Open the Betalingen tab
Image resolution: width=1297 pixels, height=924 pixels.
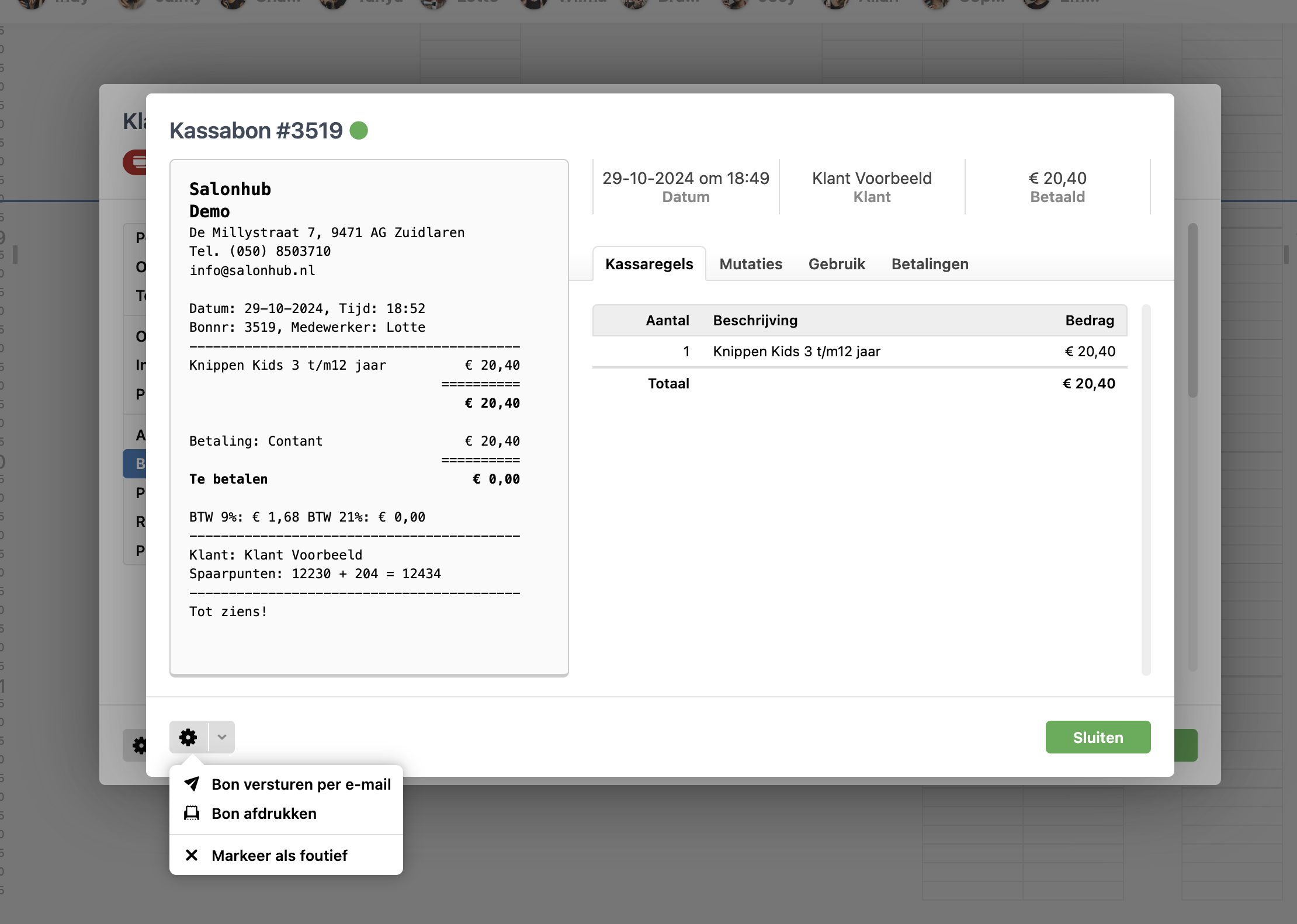[x=930, y=264]
